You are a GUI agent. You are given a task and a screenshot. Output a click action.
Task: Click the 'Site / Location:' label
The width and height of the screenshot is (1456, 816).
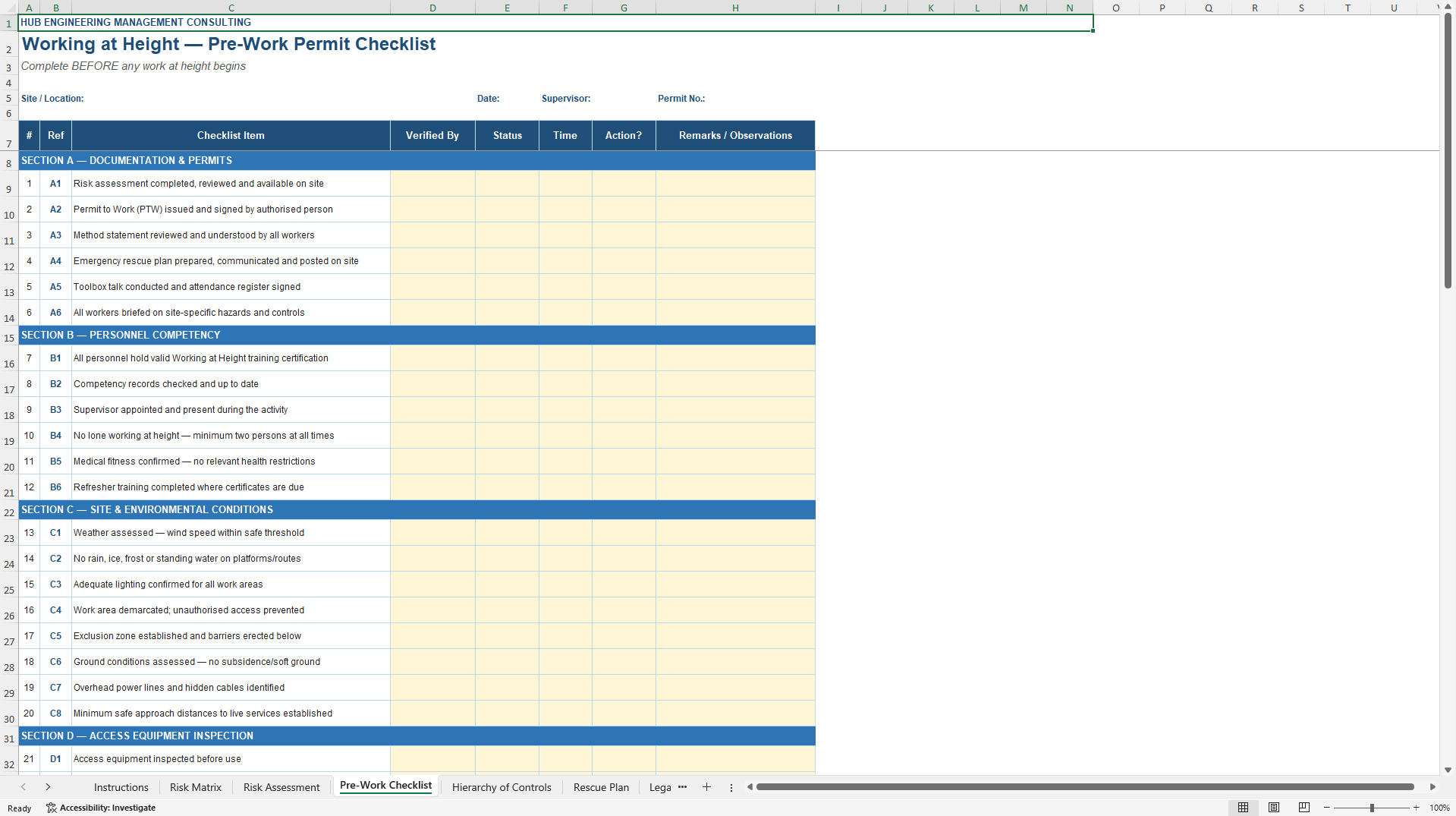52,99
